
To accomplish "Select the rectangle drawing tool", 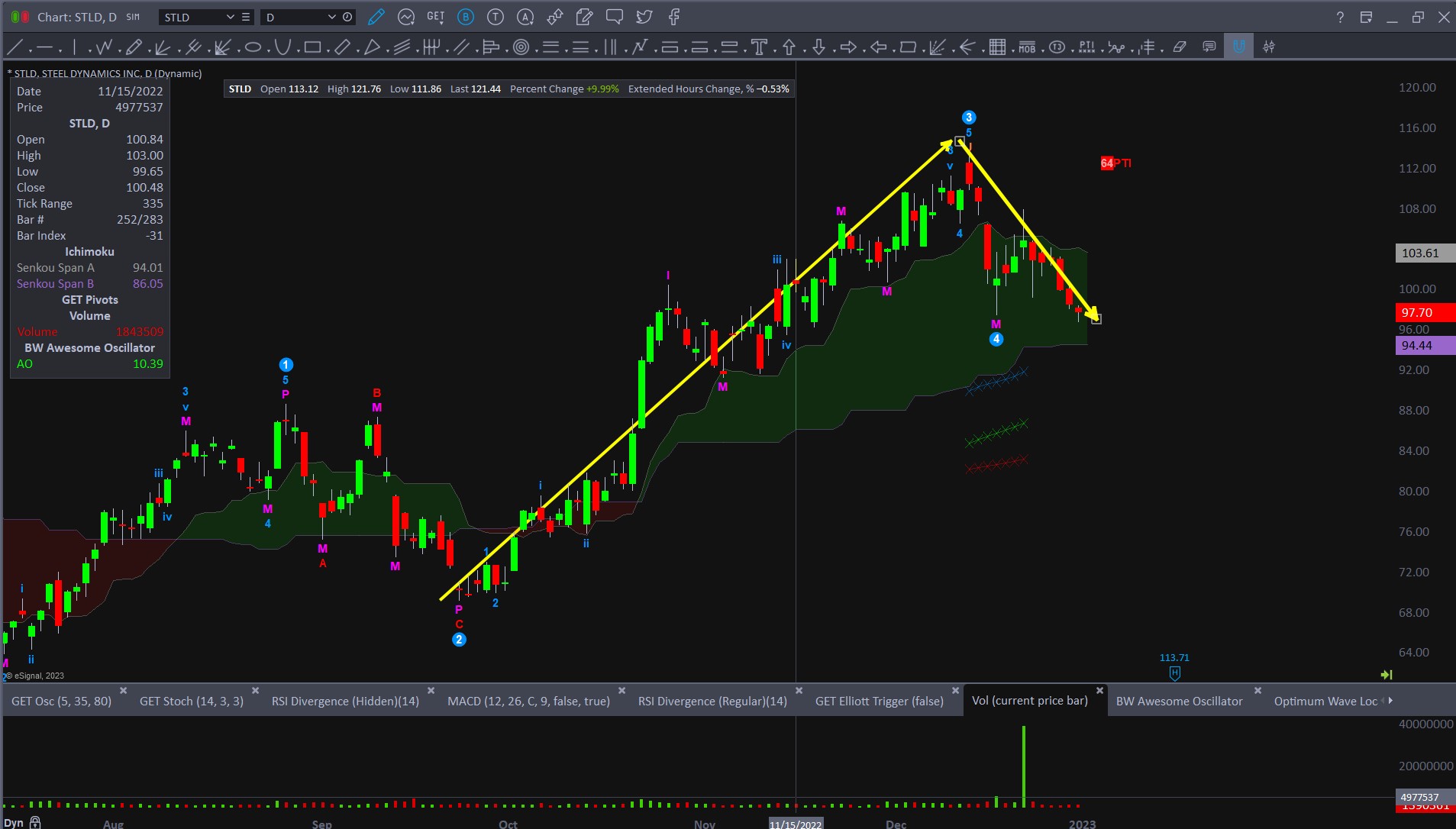I will click(312, 47).
